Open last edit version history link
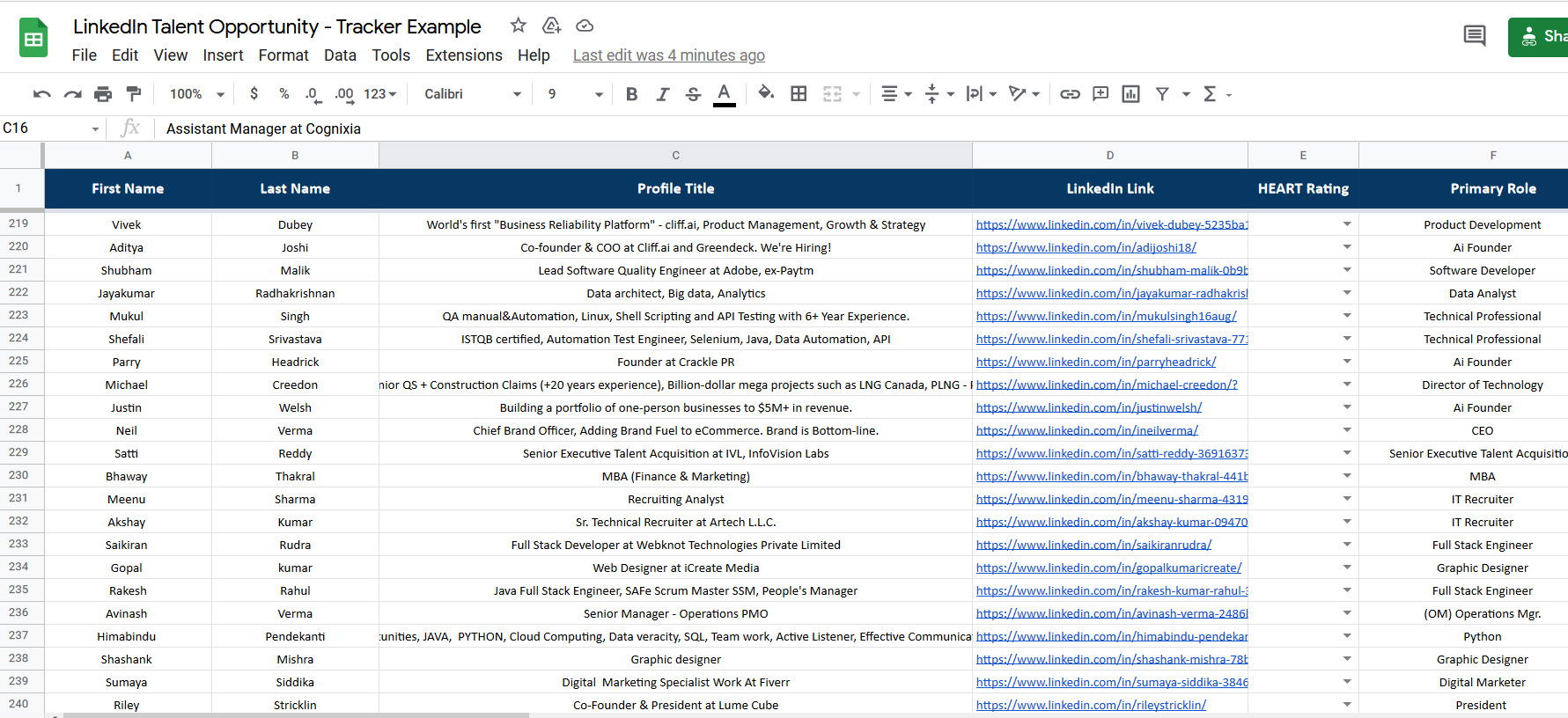1568x718 pixels. [x=669, y=55]
